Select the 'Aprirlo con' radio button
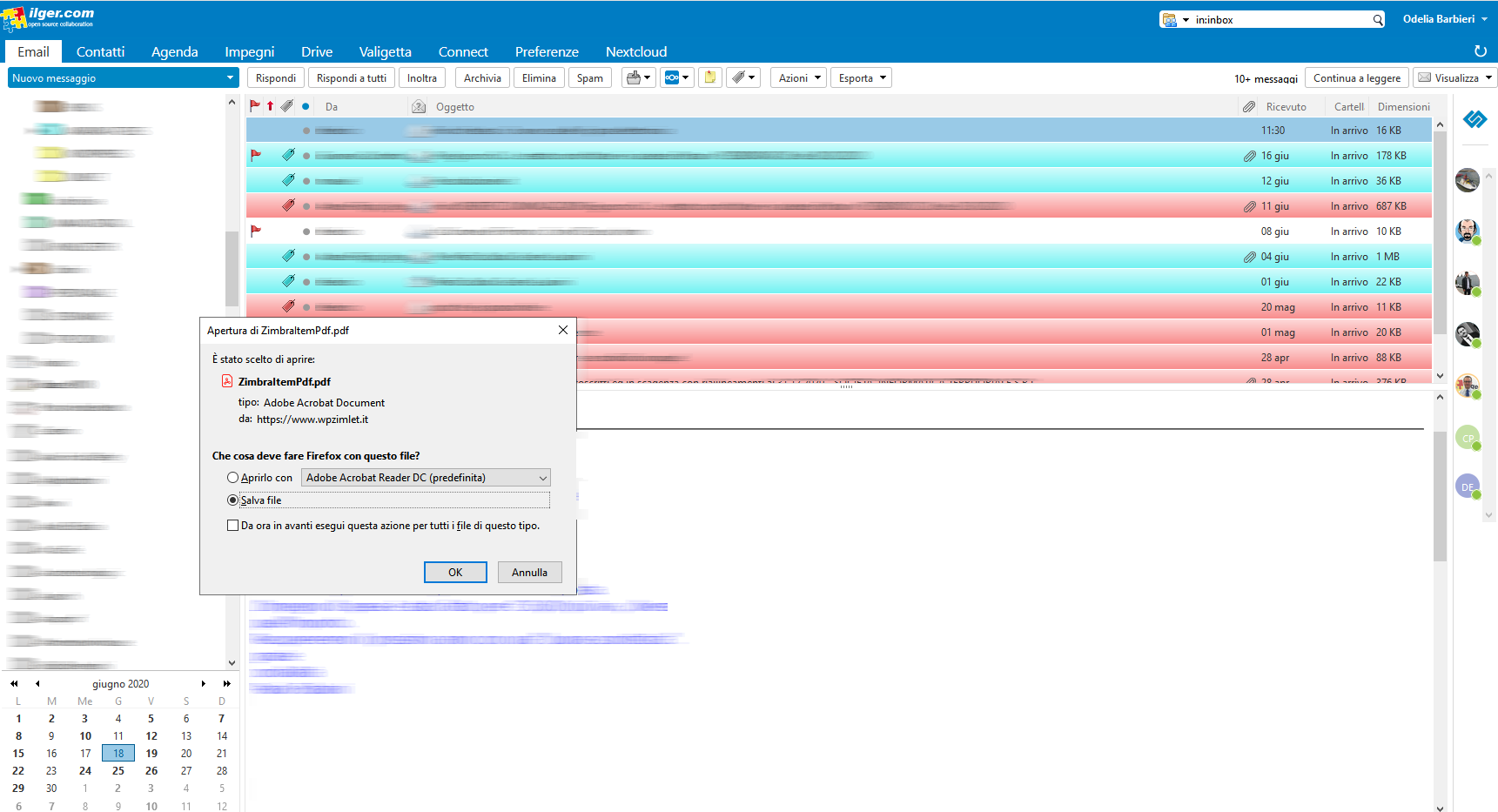 [x=232, y=478]
